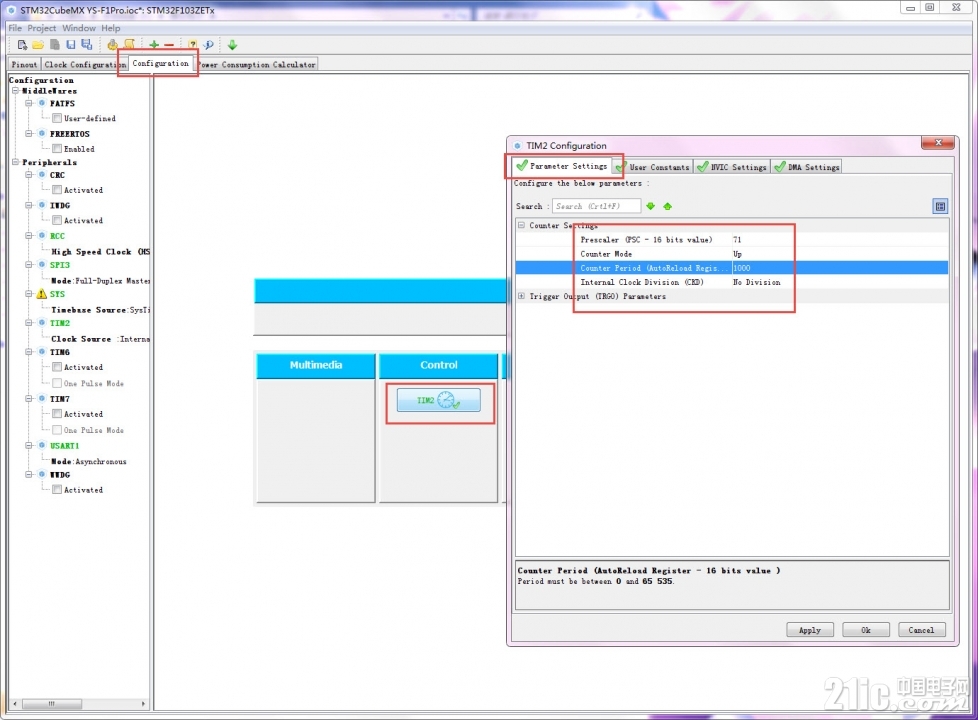Collapse the MiddleWares tree node

coord(16,90)
